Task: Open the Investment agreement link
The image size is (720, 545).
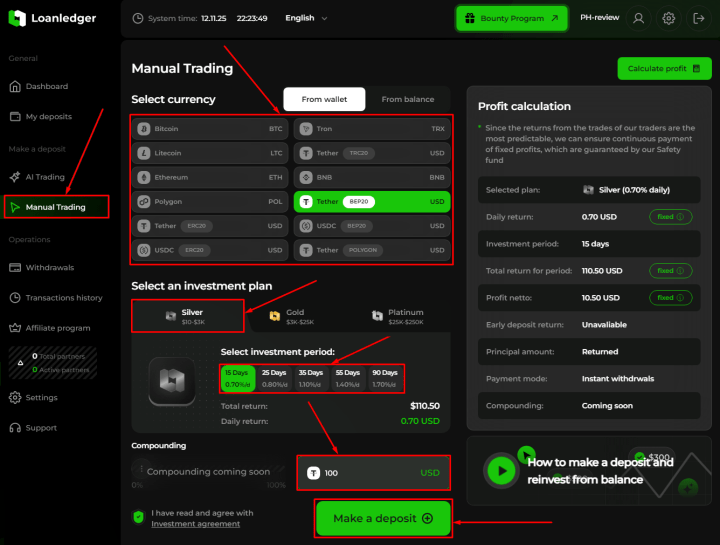Action: click(x=195, y=524)
